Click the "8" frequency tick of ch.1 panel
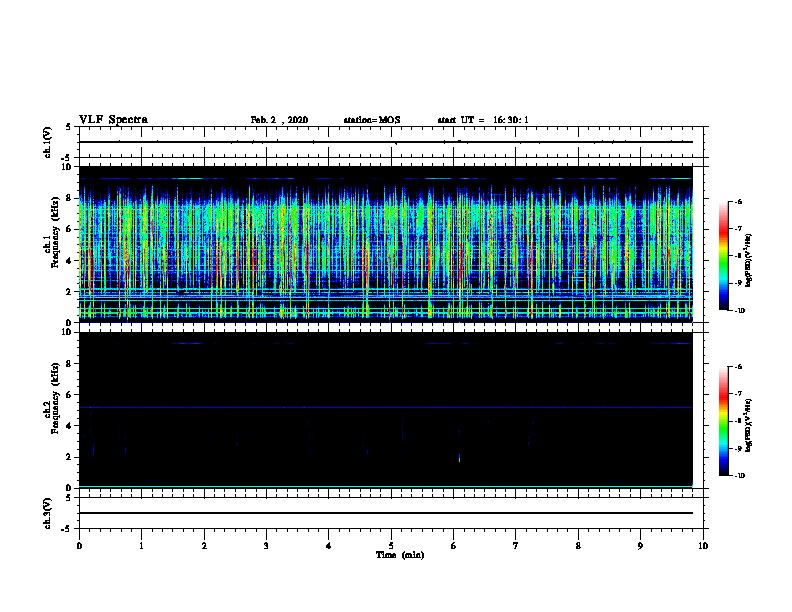The image size is (792, 612). (x=70, y=198)
